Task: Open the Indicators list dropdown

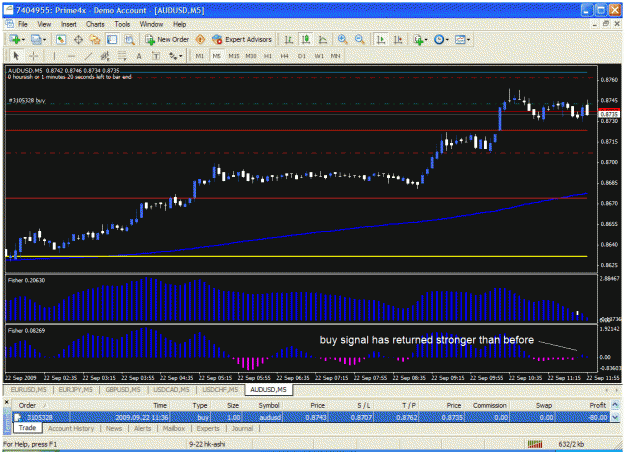Action: click(426, 40)
